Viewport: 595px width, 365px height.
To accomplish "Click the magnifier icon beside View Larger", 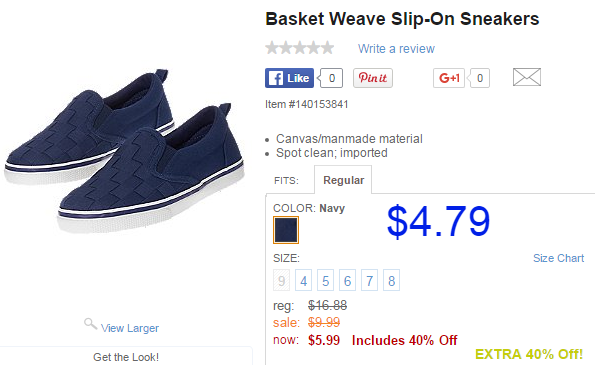I will tap(90, 324).
